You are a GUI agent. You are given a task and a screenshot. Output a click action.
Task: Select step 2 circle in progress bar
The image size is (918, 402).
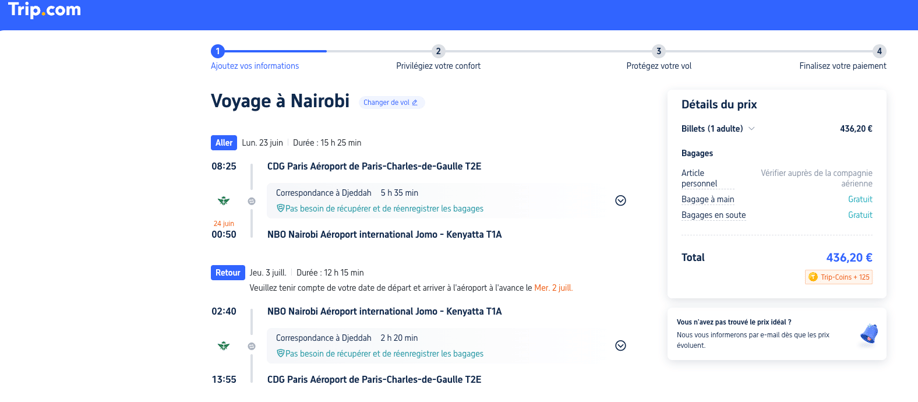pyautogui.click(x=438, y=51)
